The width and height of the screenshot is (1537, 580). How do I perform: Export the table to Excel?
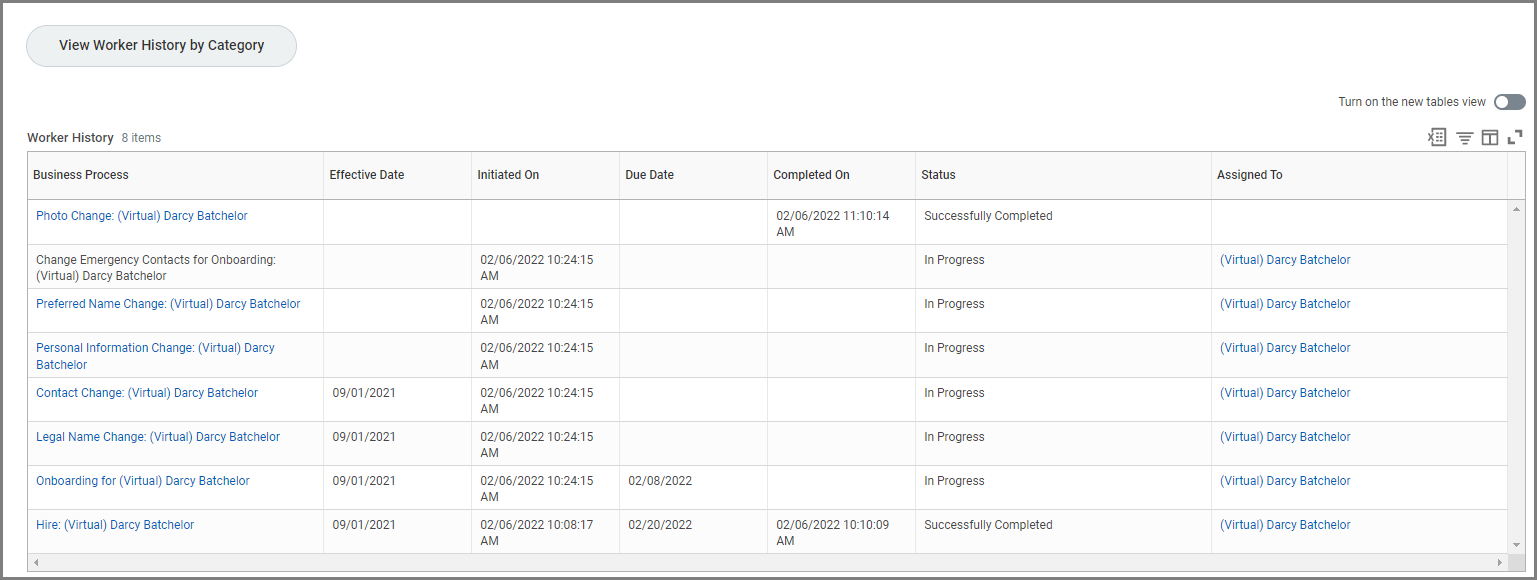[1437, 138]
